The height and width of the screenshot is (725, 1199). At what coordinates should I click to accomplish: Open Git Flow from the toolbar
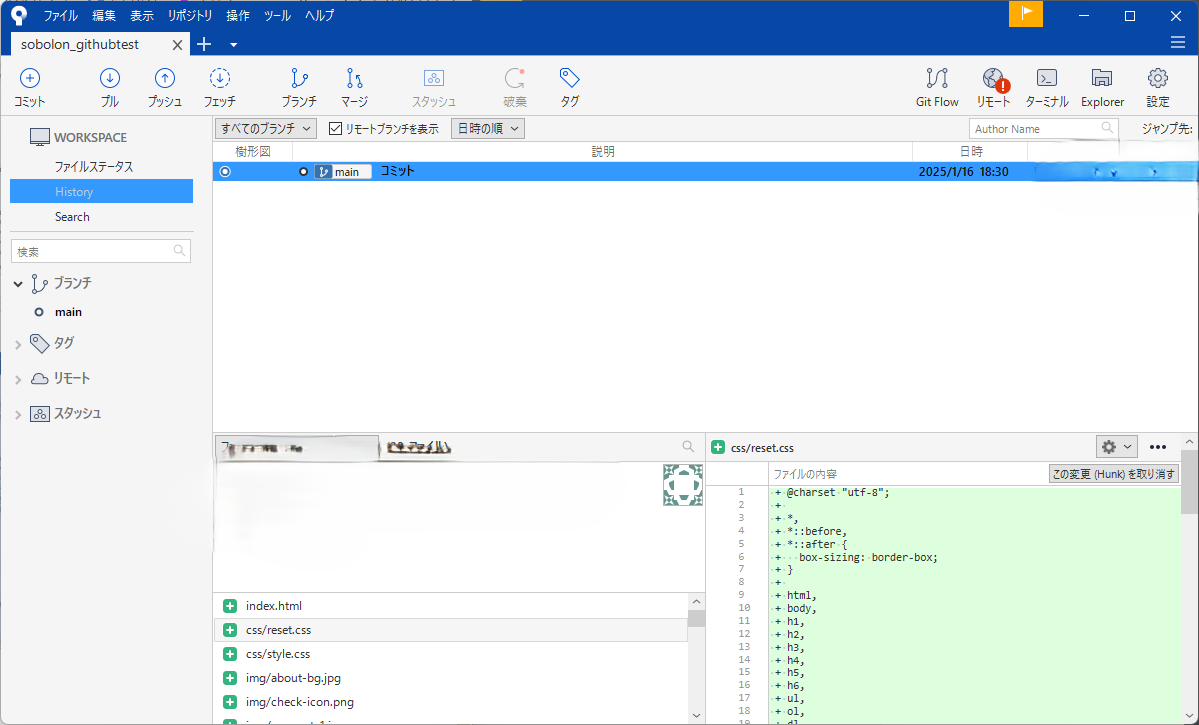[937, 86]
